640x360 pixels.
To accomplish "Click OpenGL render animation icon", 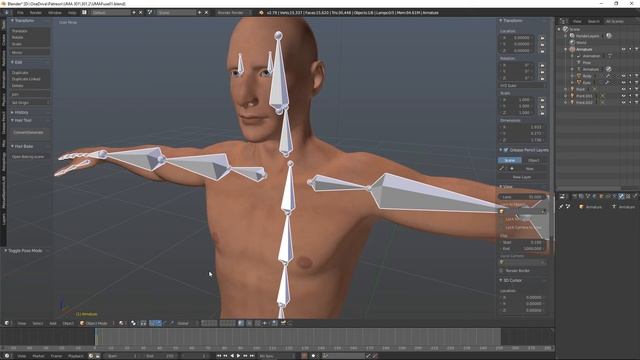I will tap(283, 323).
